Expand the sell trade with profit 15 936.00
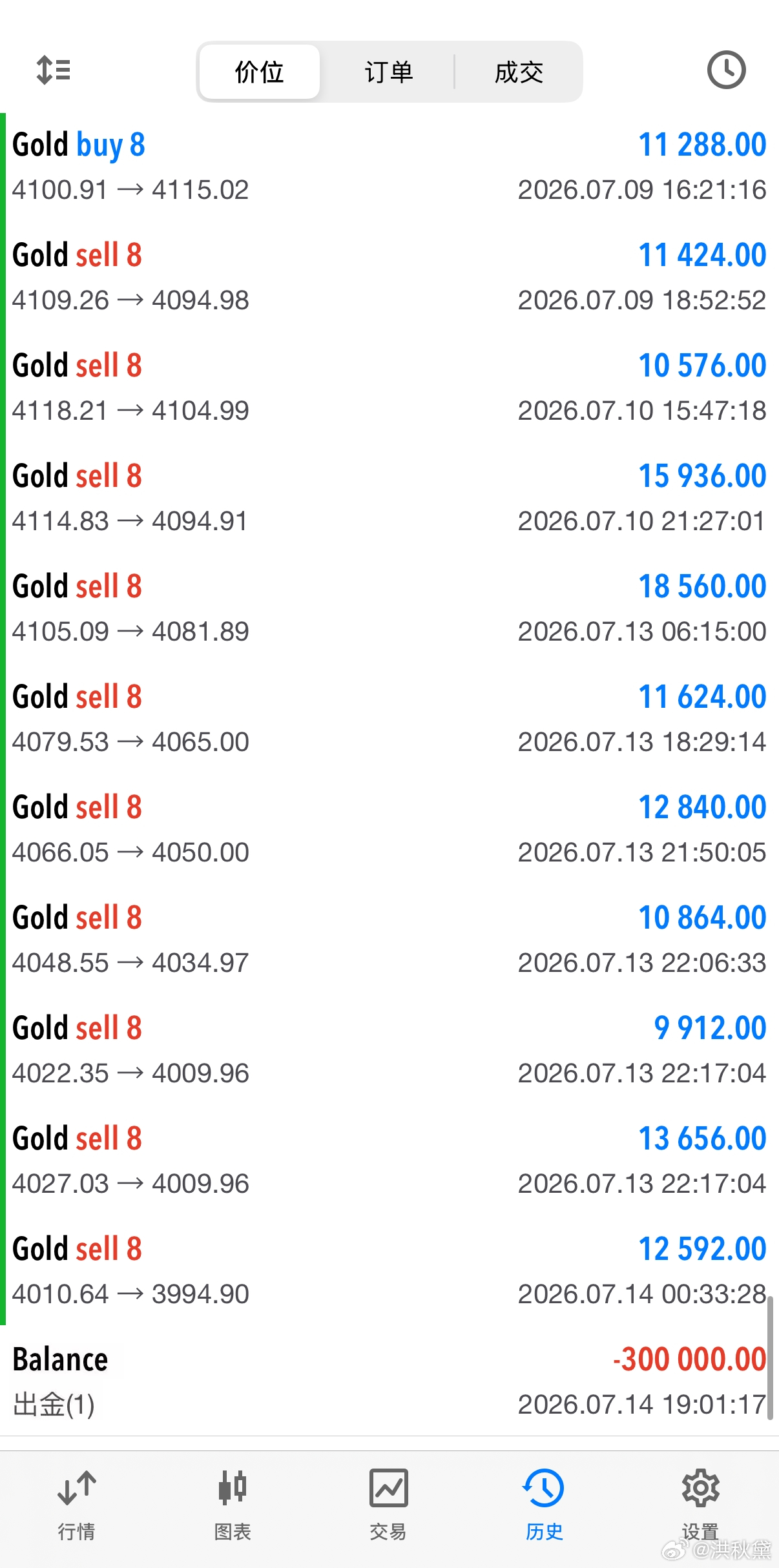The image size is (779, 1568). pos(389,498)
